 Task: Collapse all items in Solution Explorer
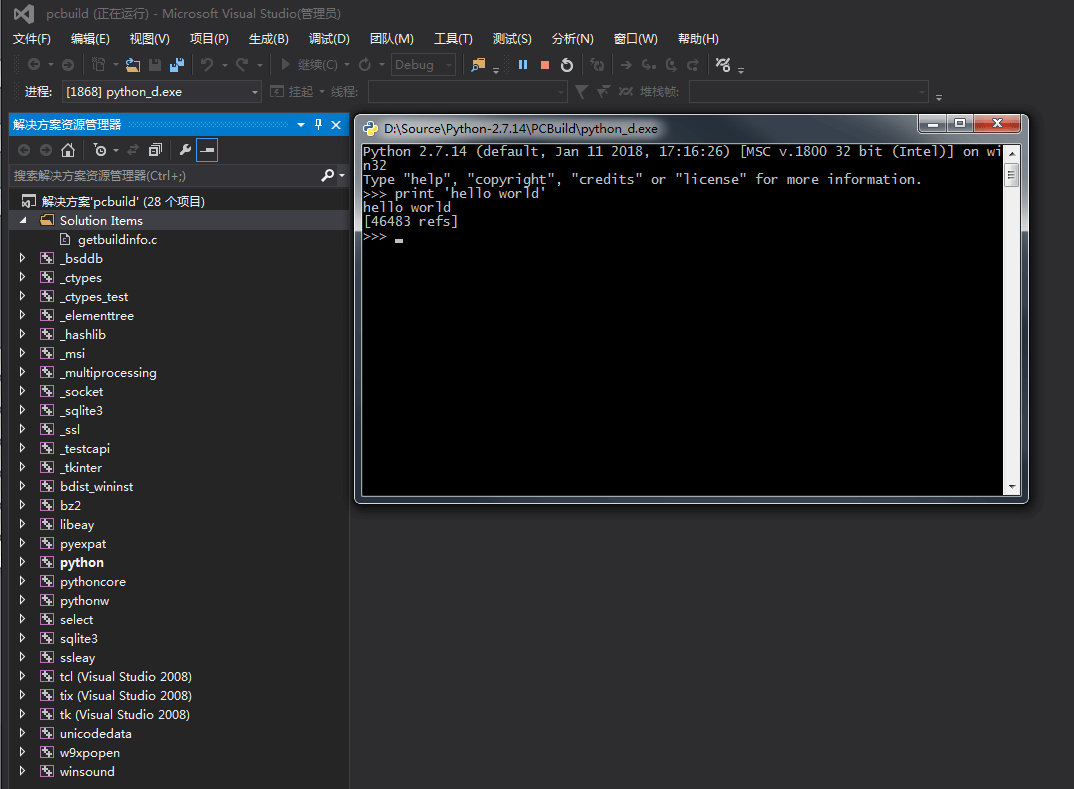155,150
